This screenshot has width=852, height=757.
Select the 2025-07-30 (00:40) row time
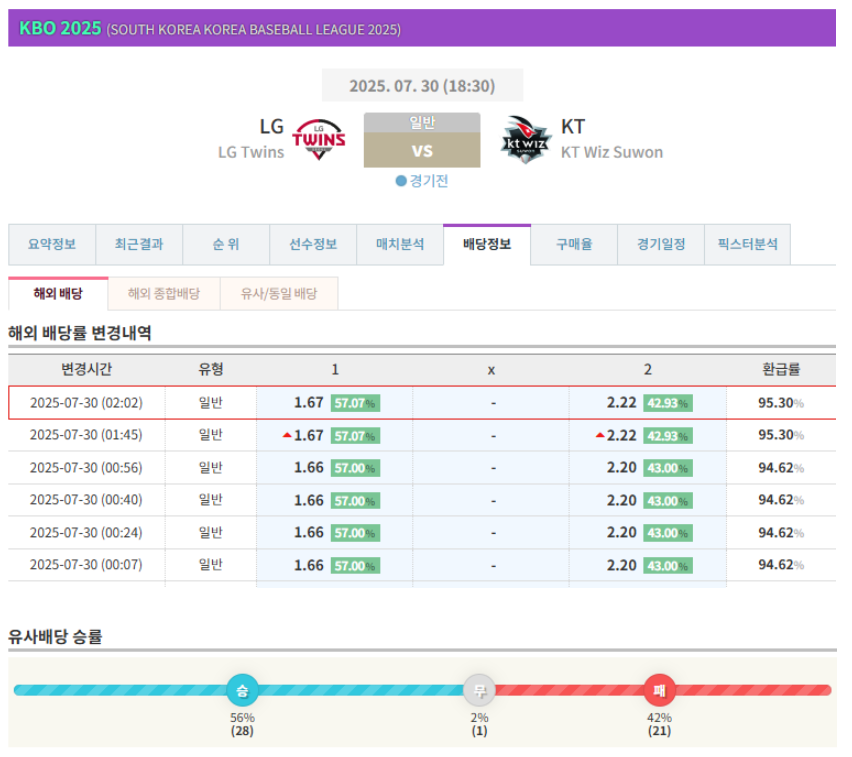click(86, 499)
